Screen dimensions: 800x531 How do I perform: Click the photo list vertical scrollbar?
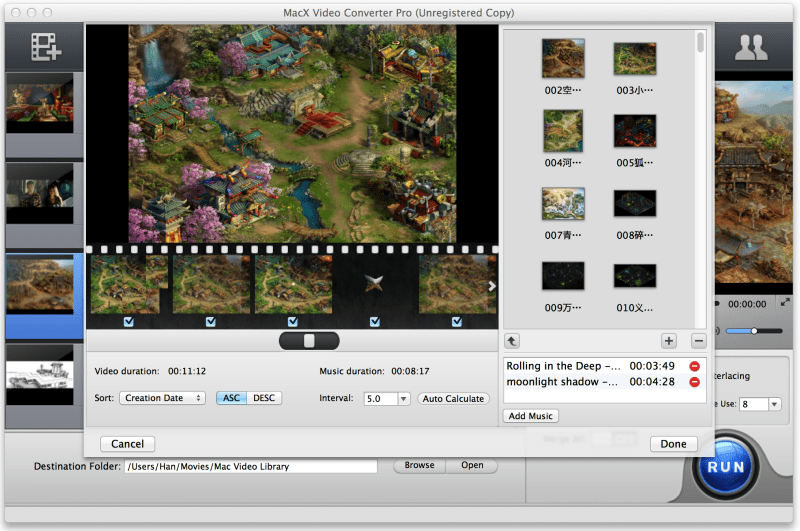coord(701,42)
